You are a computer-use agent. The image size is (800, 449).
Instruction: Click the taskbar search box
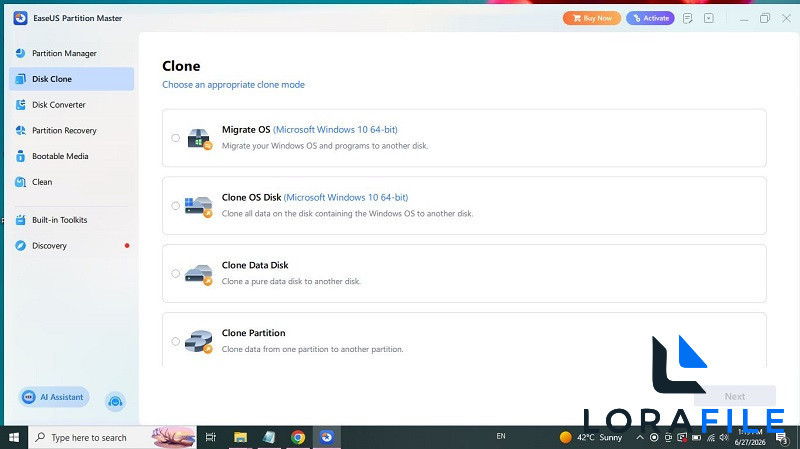click(x=112, y=438)
